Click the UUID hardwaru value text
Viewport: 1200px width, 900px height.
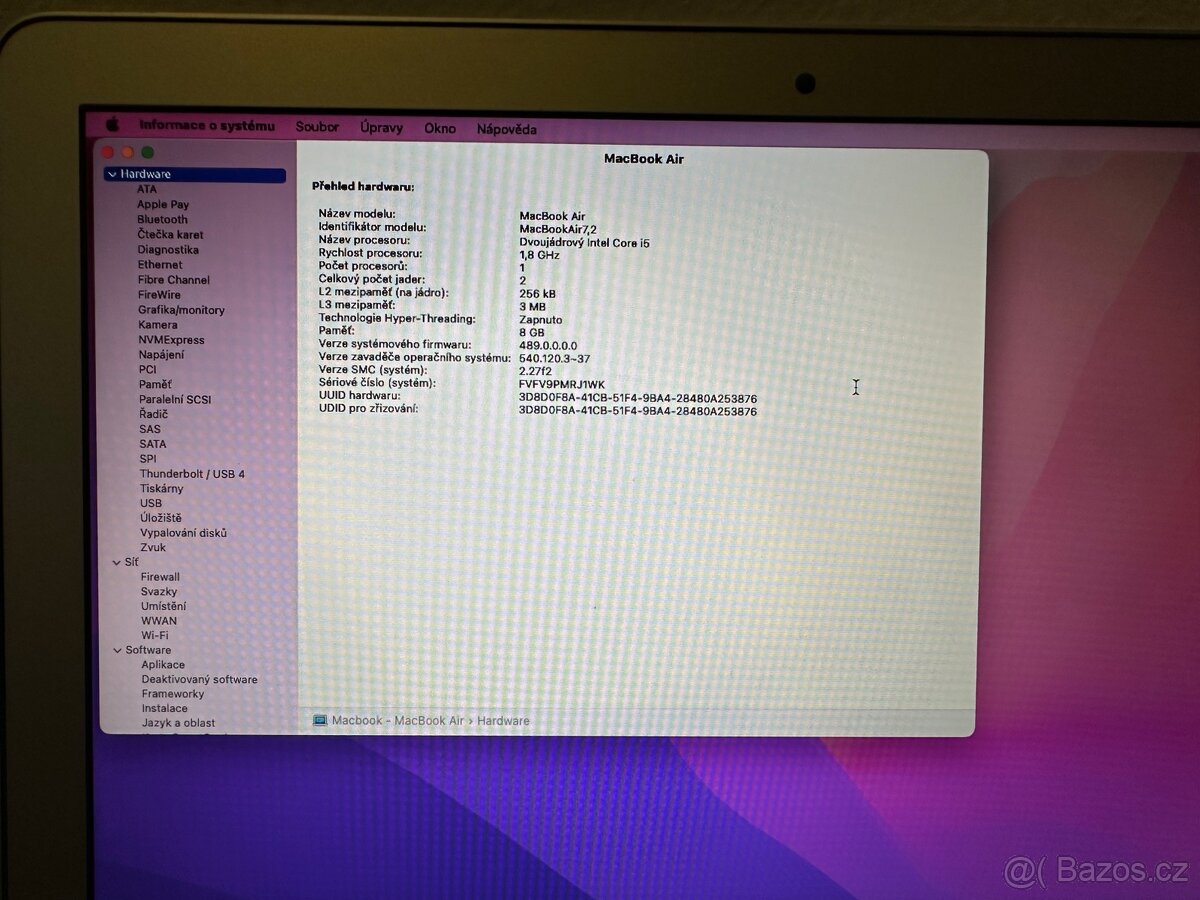pos(638,396)
